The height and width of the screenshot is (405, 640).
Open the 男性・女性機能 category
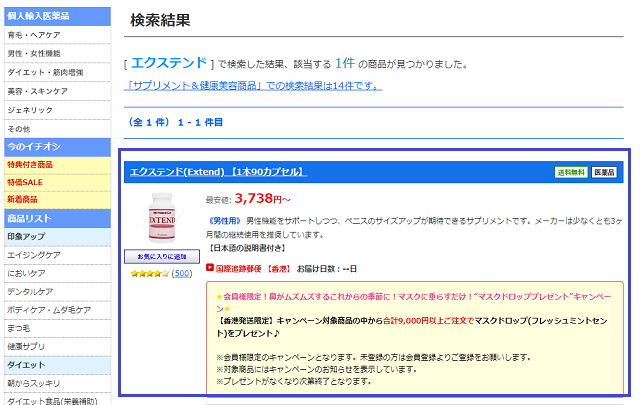[58, 53]
